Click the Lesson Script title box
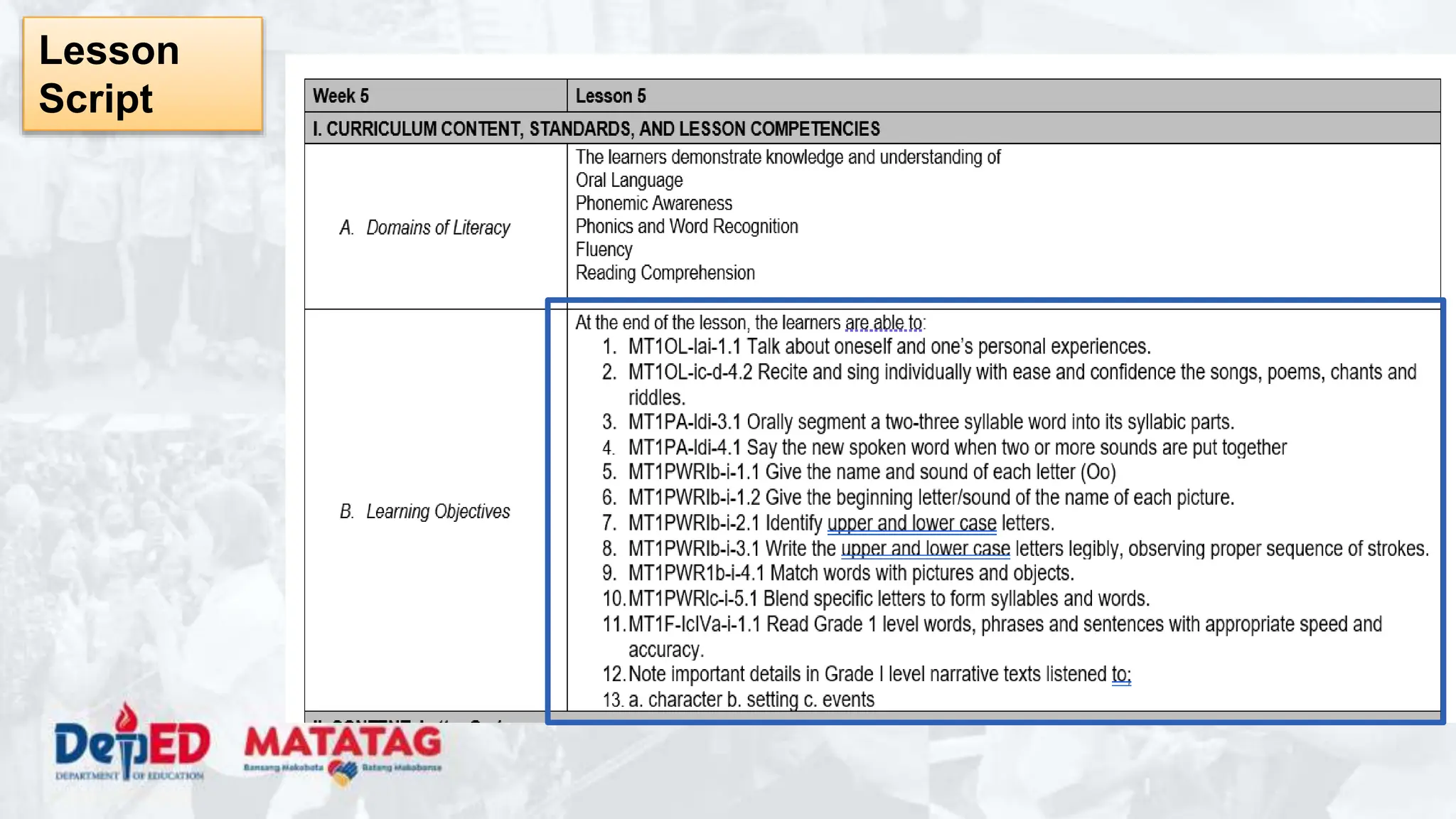 tap(143, 75)
